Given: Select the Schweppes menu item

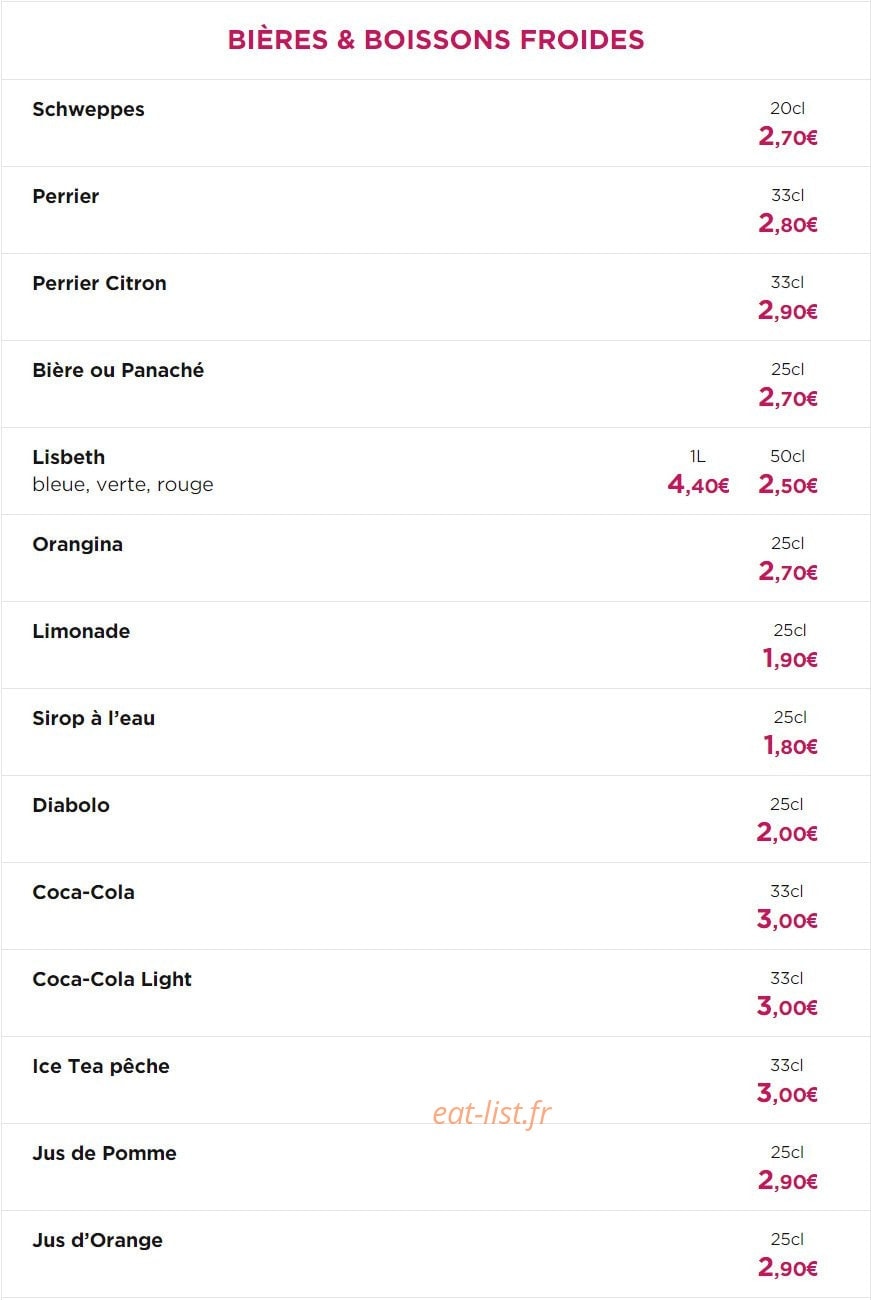Looking at the screenshot, I should coord(89,110).
